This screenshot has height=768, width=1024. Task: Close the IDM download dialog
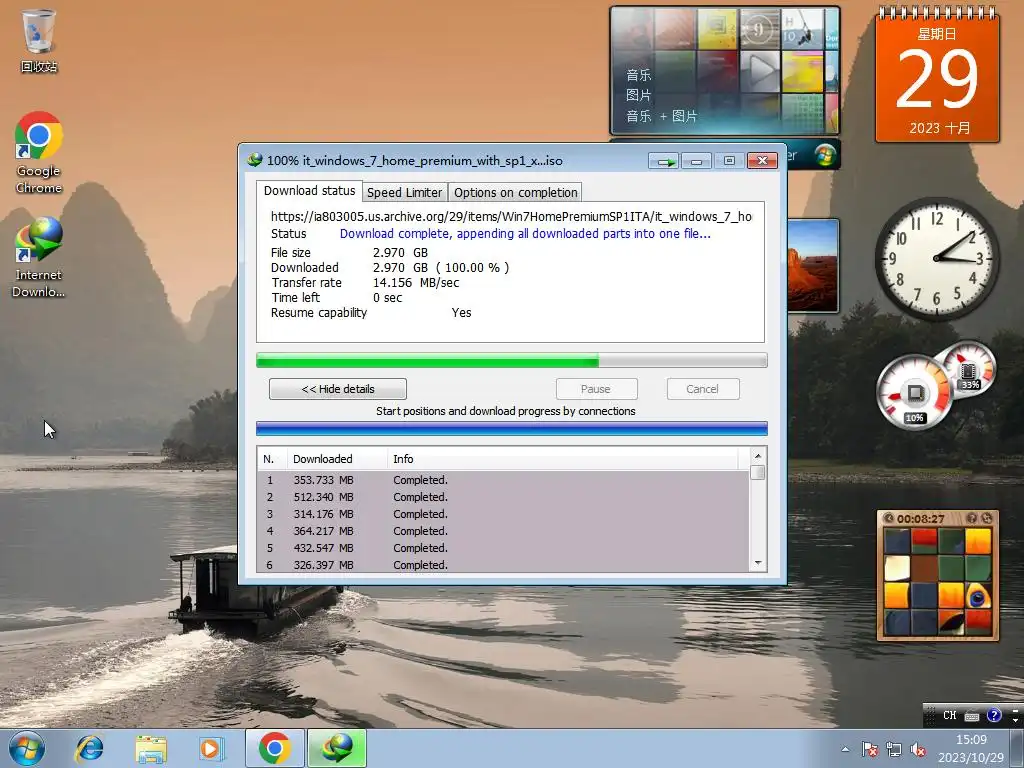[762, 161]
